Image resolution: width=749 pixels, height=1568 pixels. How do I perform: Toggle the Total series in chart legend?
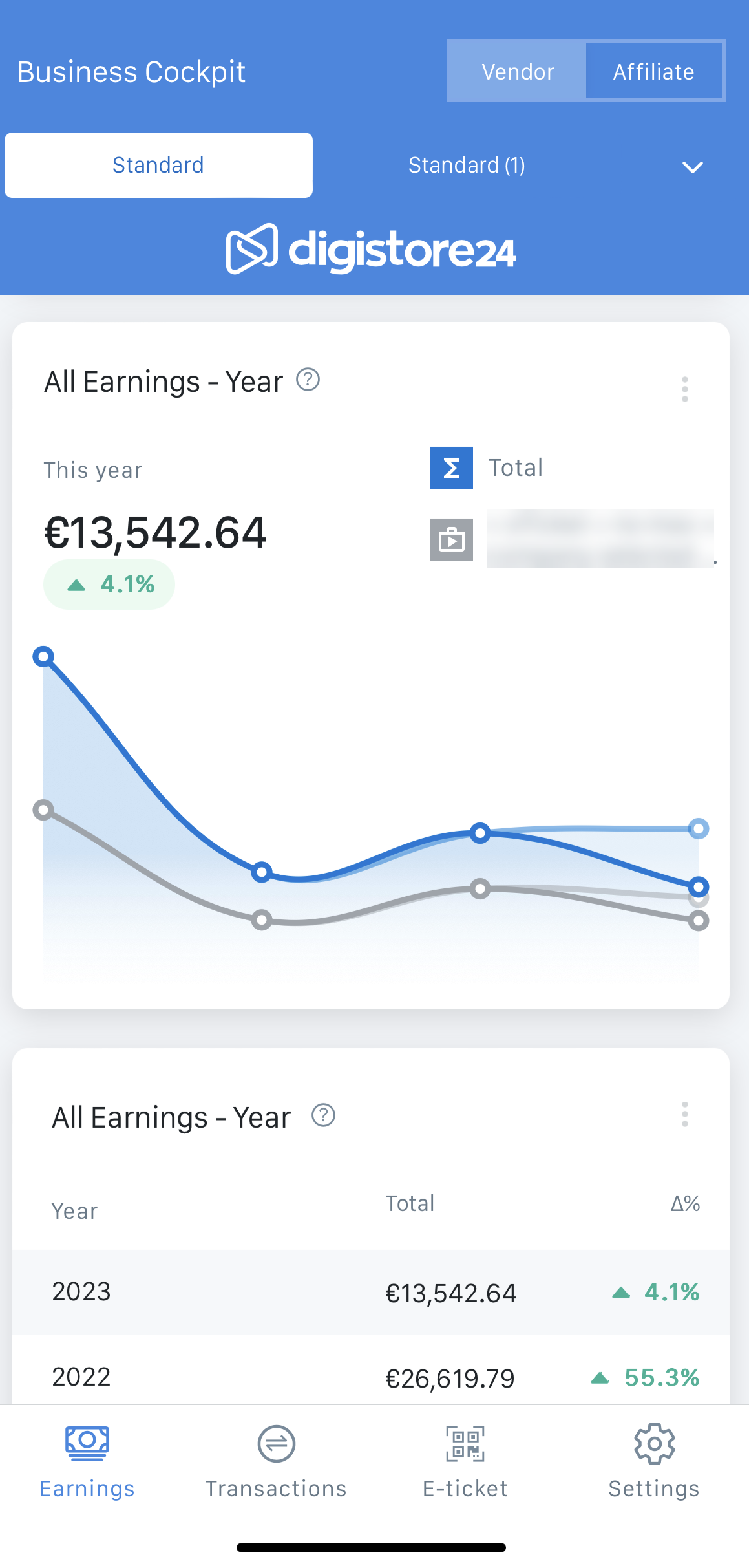515,467
